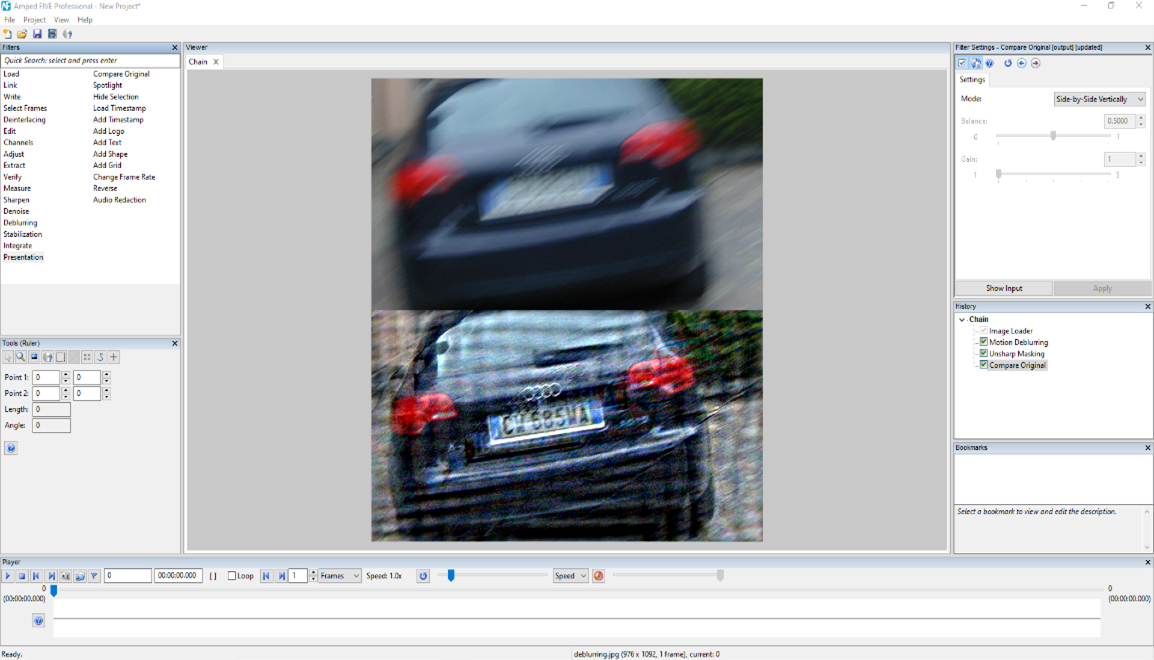Select the rectangular selection tool
This screenshot has height=660, width=1154.
[60, 357]
